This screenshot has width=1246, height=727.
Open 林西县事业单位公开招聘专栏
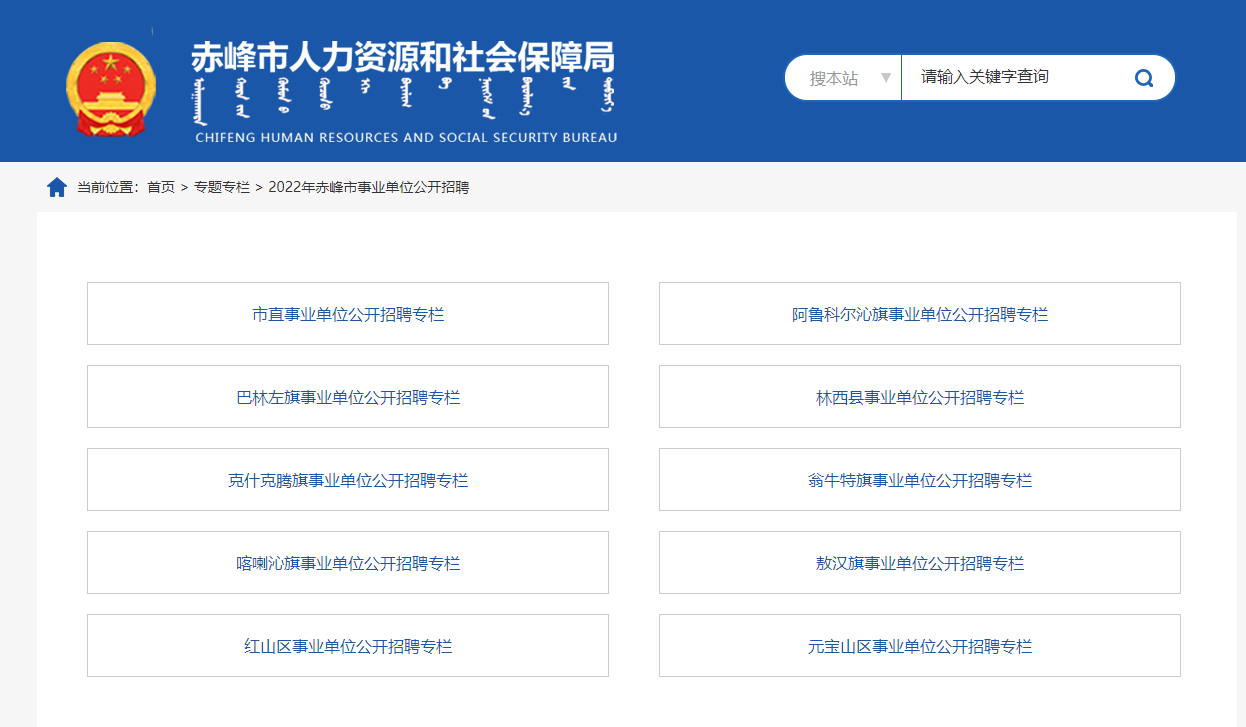coord(919,397)
